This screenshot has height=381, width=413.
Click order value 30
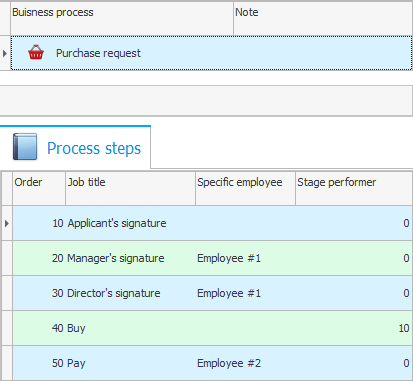pos(58,293)
